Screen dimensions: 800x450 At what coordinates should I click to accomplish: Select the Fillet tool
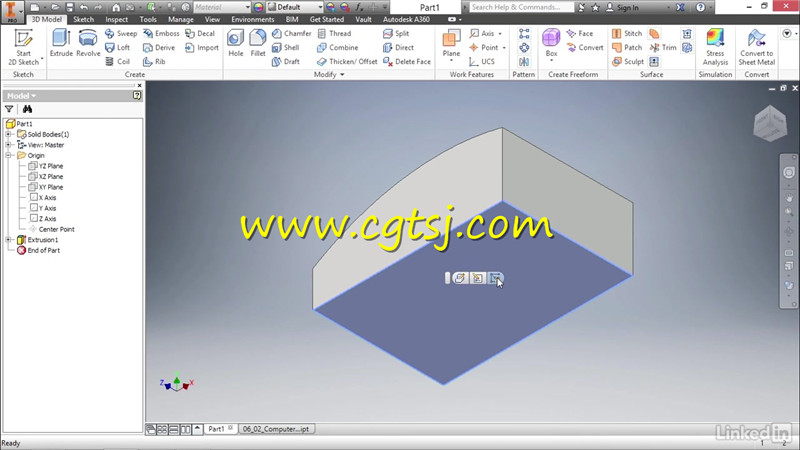(258, 43)
